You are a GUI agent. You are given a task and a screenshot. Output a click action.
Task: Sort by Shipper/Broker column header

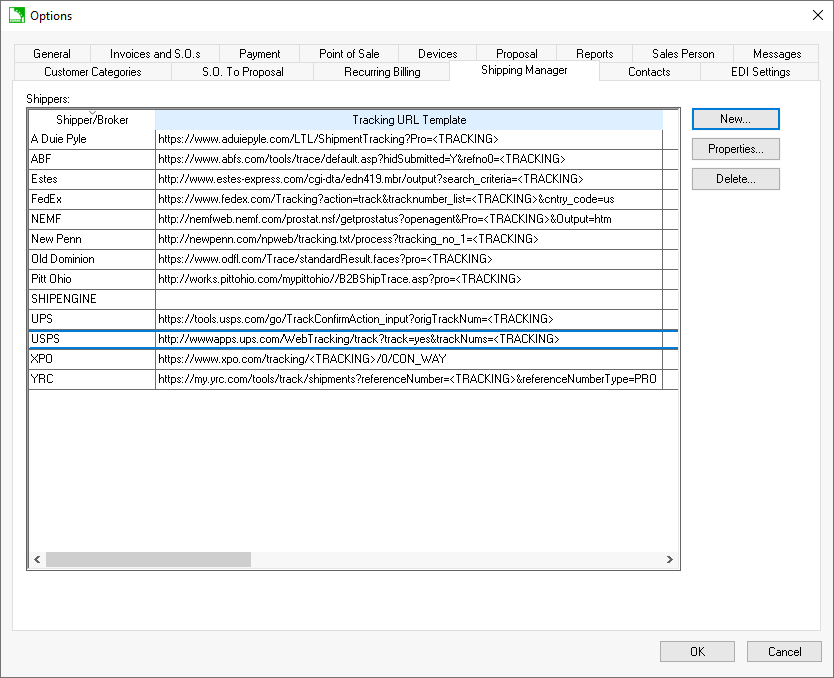coord(92,120)
